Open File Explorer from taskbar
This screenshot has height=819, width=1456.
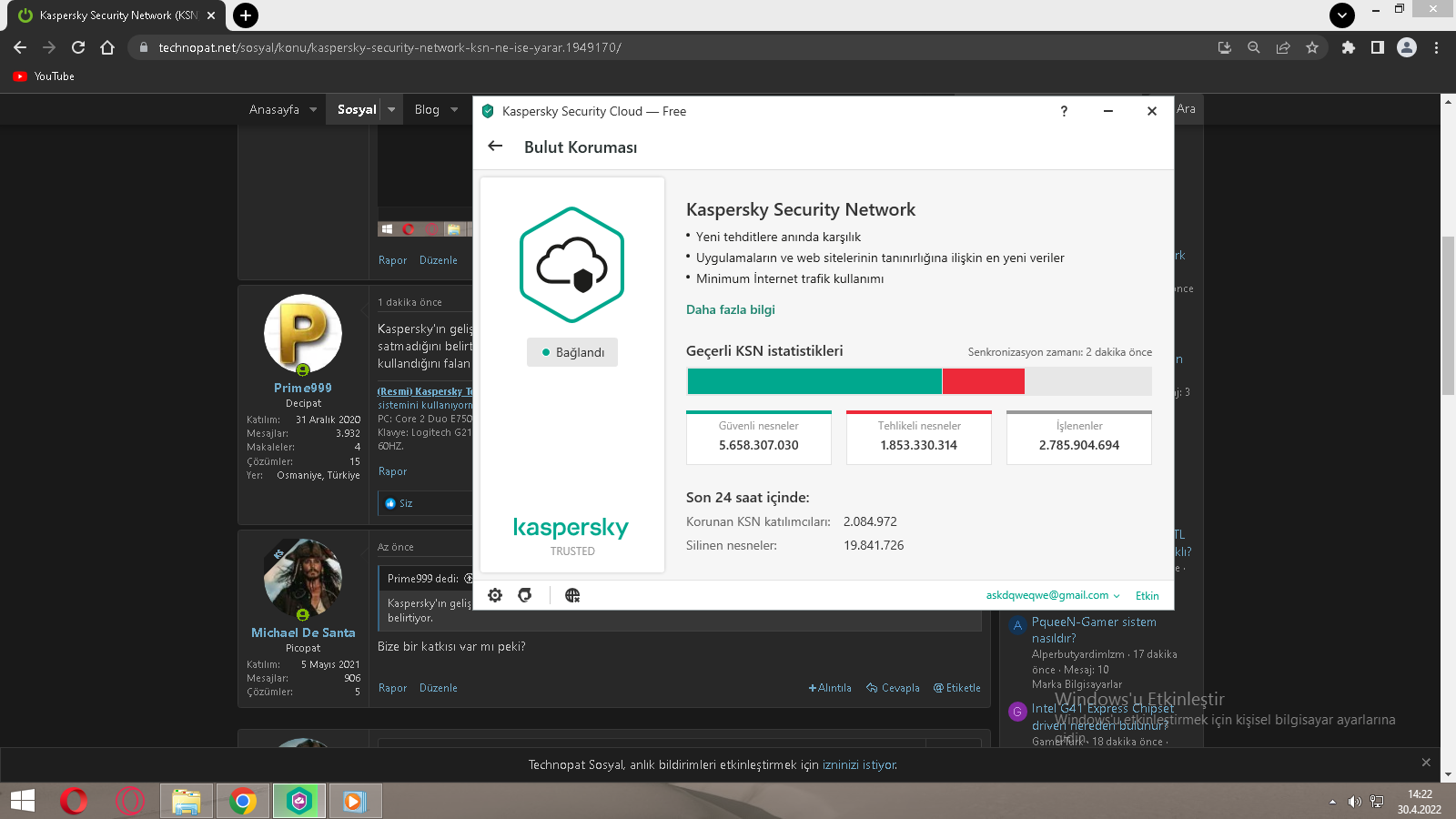click(x=187, y=801)
